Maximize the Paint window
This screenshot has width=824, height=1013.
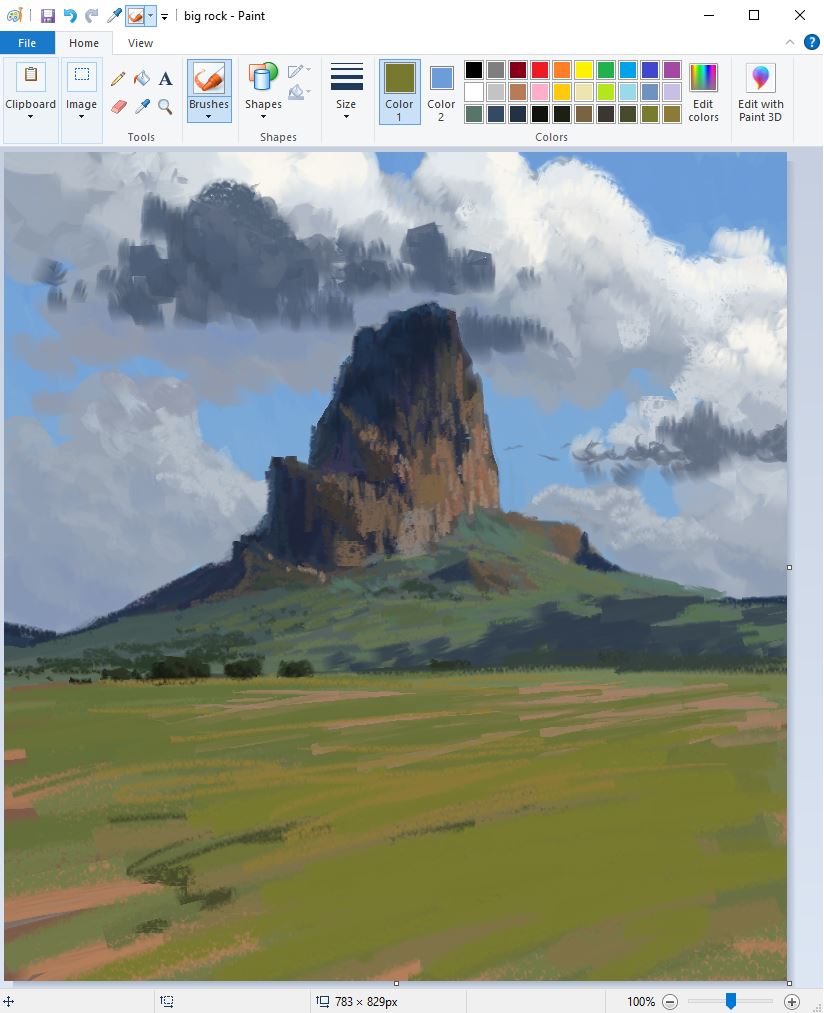click(754, 16)
